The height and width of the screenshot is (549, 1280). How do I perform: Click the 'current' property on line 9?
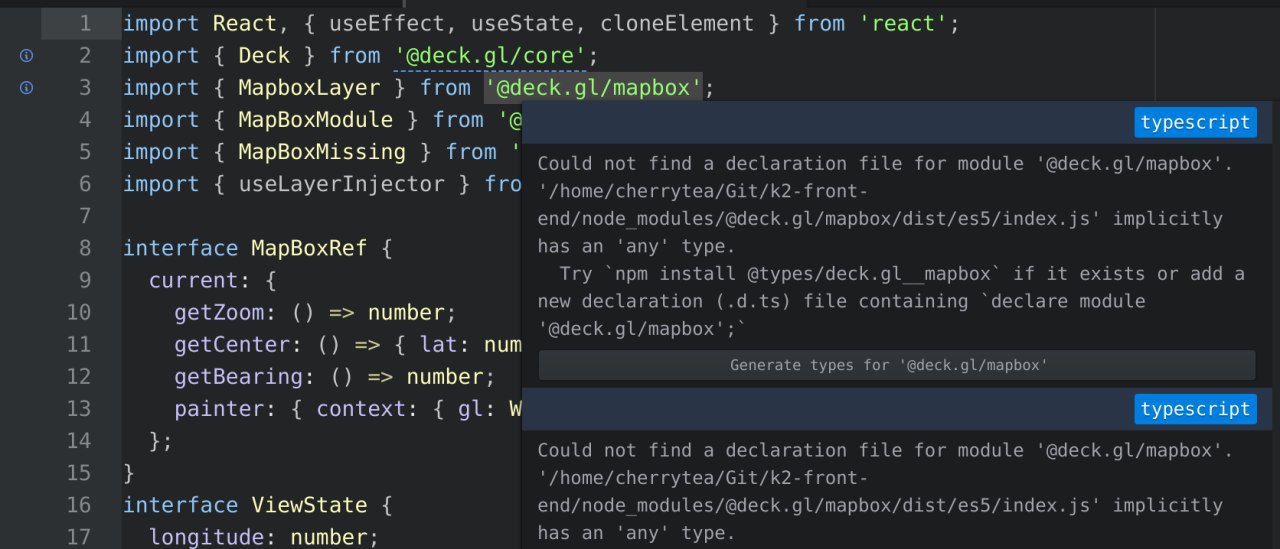[x=193, y=280]
